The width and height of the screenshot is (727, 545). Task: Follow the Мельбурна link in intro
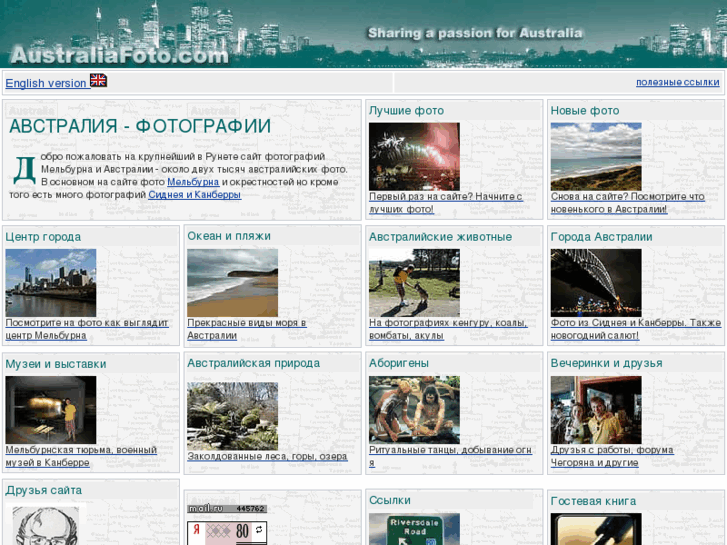[x=193, y=182]
